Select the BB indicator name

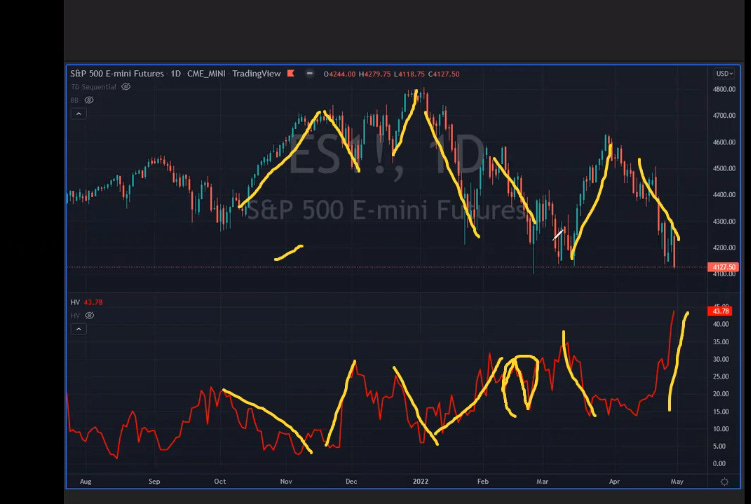(75, 100)
